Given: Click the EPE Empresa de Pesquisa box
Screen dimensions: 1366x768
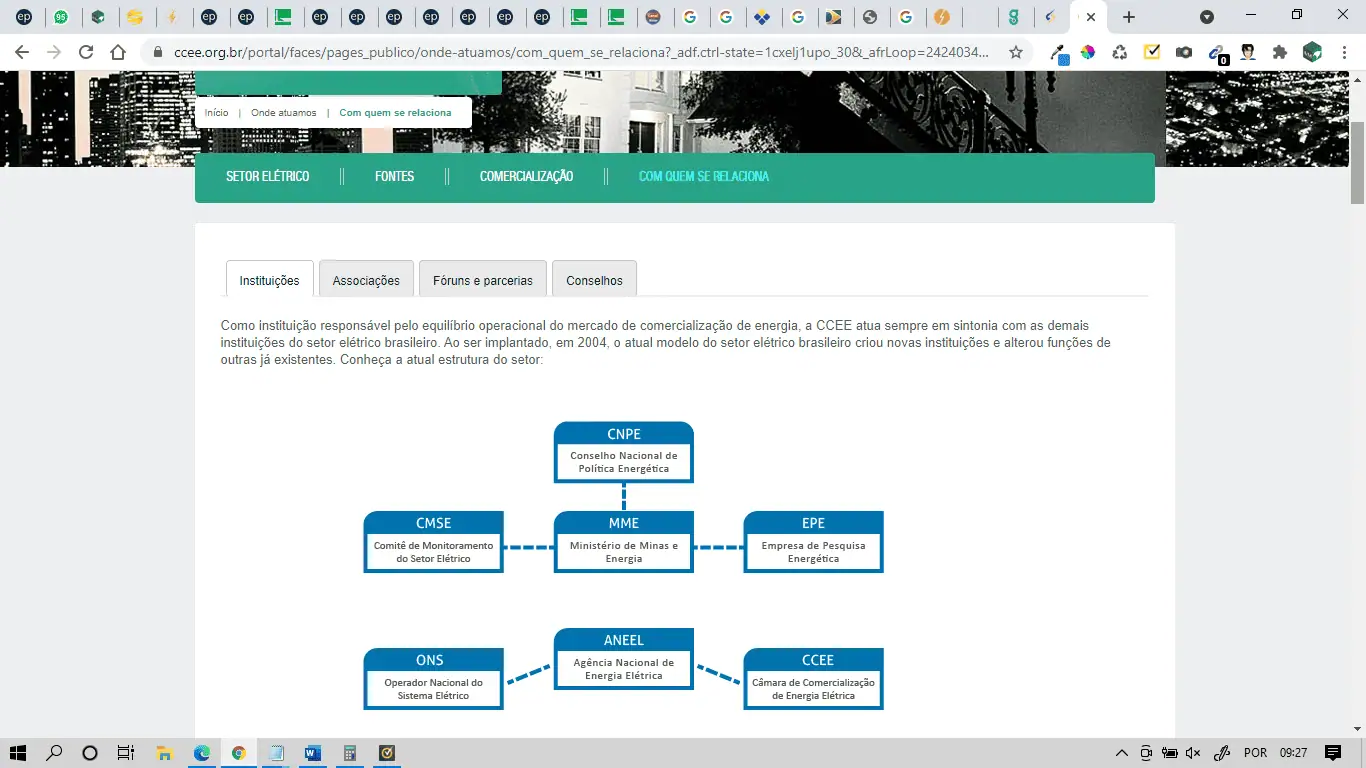Looking at the screenshot, I should tap(814, 542).
